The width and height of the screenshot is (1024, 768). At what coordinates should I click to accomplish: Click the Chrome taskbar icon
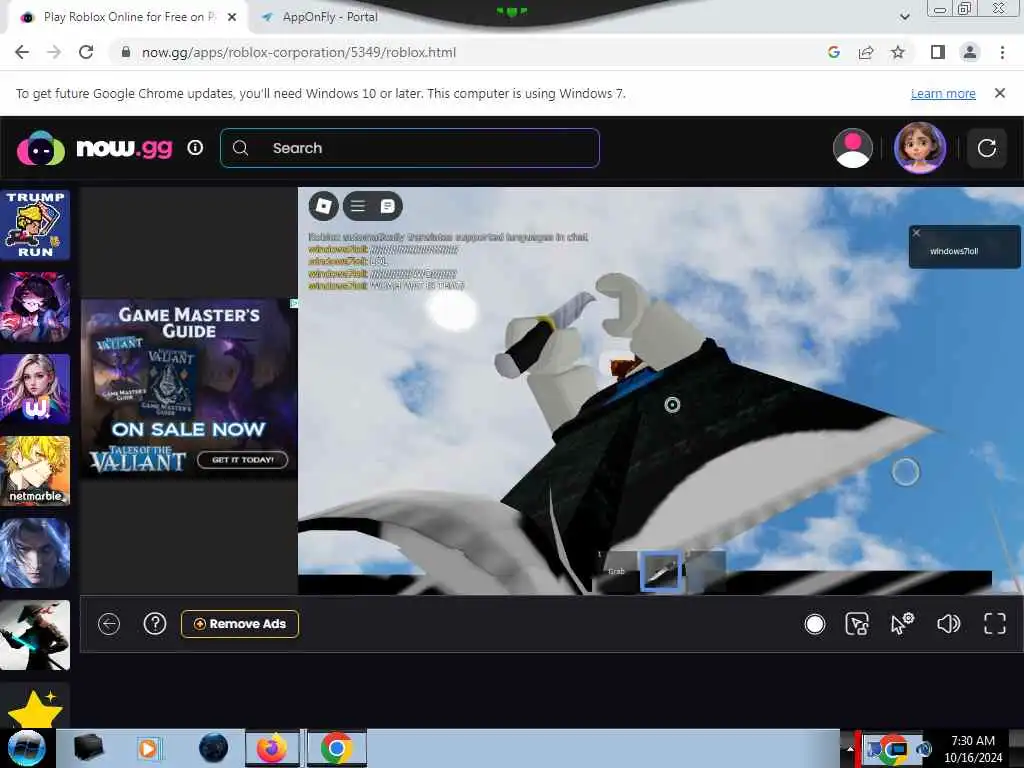pyautogui.click(x=336, y=748)
